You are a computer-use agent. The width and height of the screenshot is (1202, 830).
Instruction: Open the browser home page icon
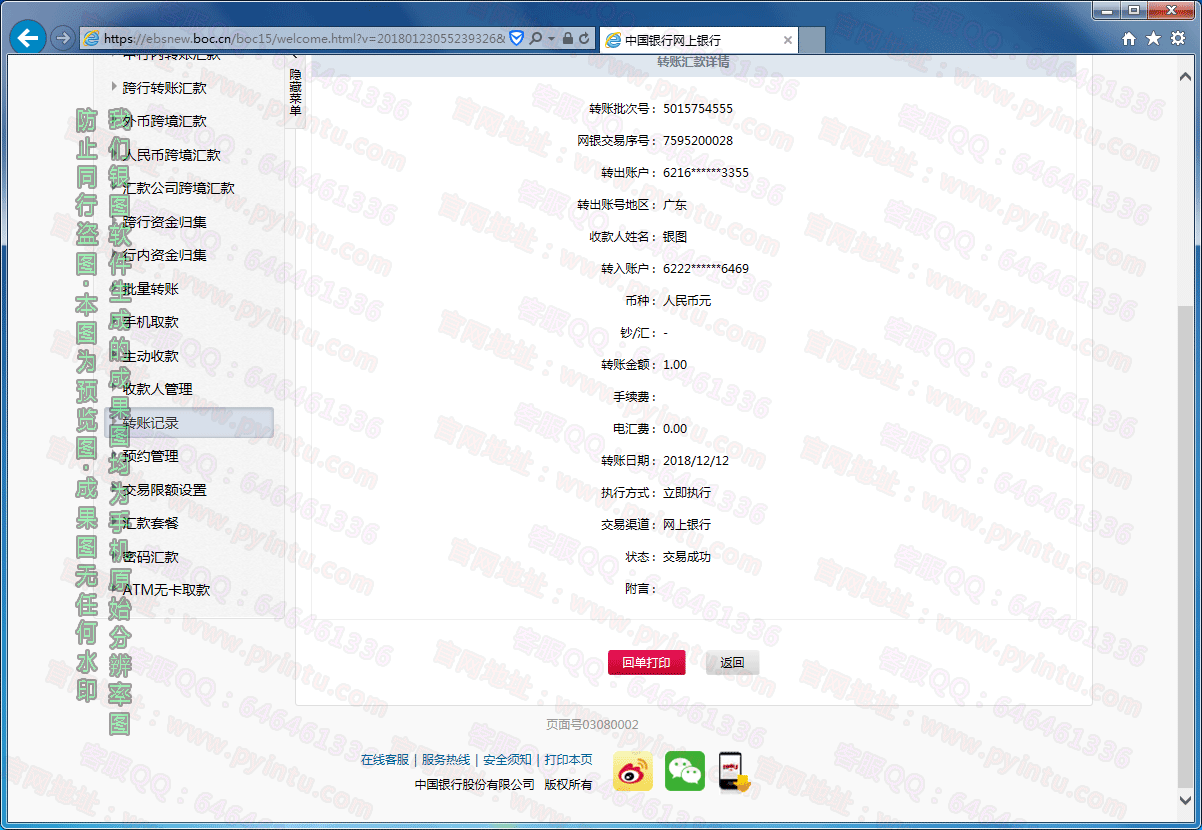tap(1129, 39)
